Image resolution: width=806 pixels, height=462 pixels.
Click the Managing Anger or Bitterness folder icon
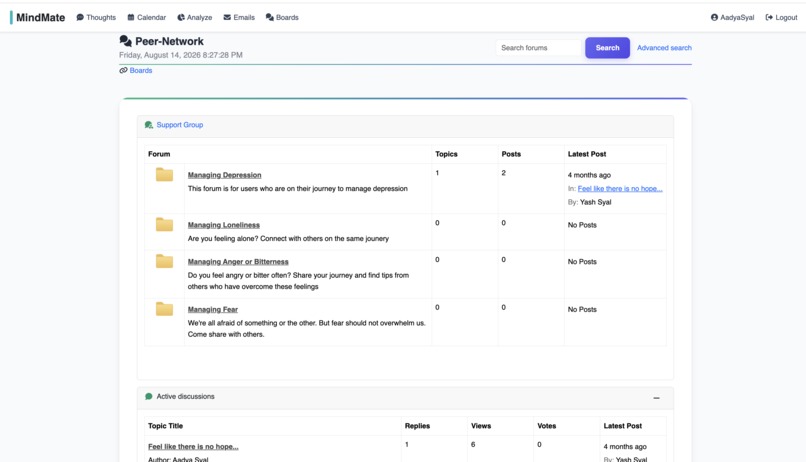(x=164, y=261)
